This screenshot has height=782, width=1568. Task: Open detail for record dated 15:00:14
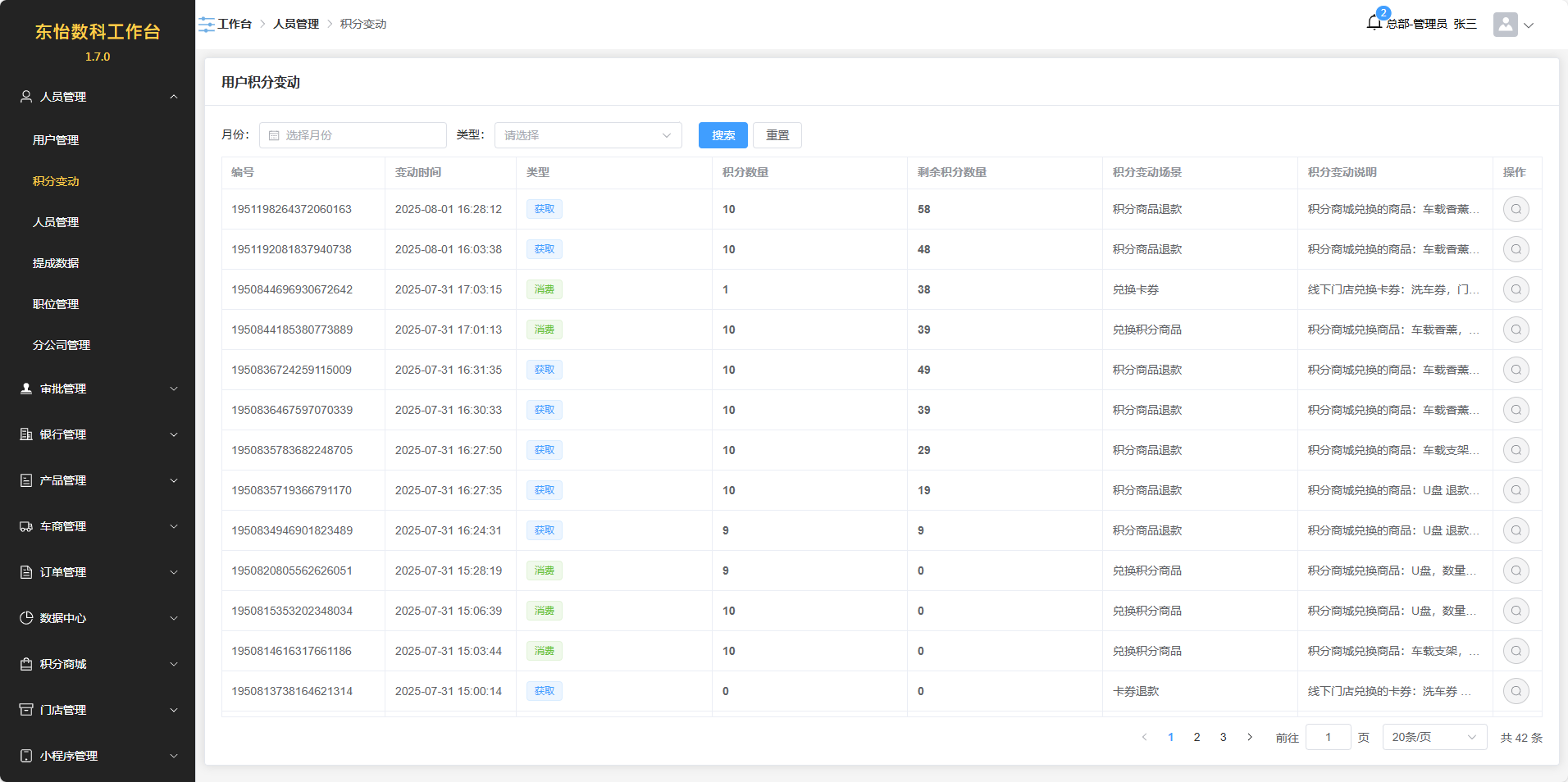(1516, 691)
